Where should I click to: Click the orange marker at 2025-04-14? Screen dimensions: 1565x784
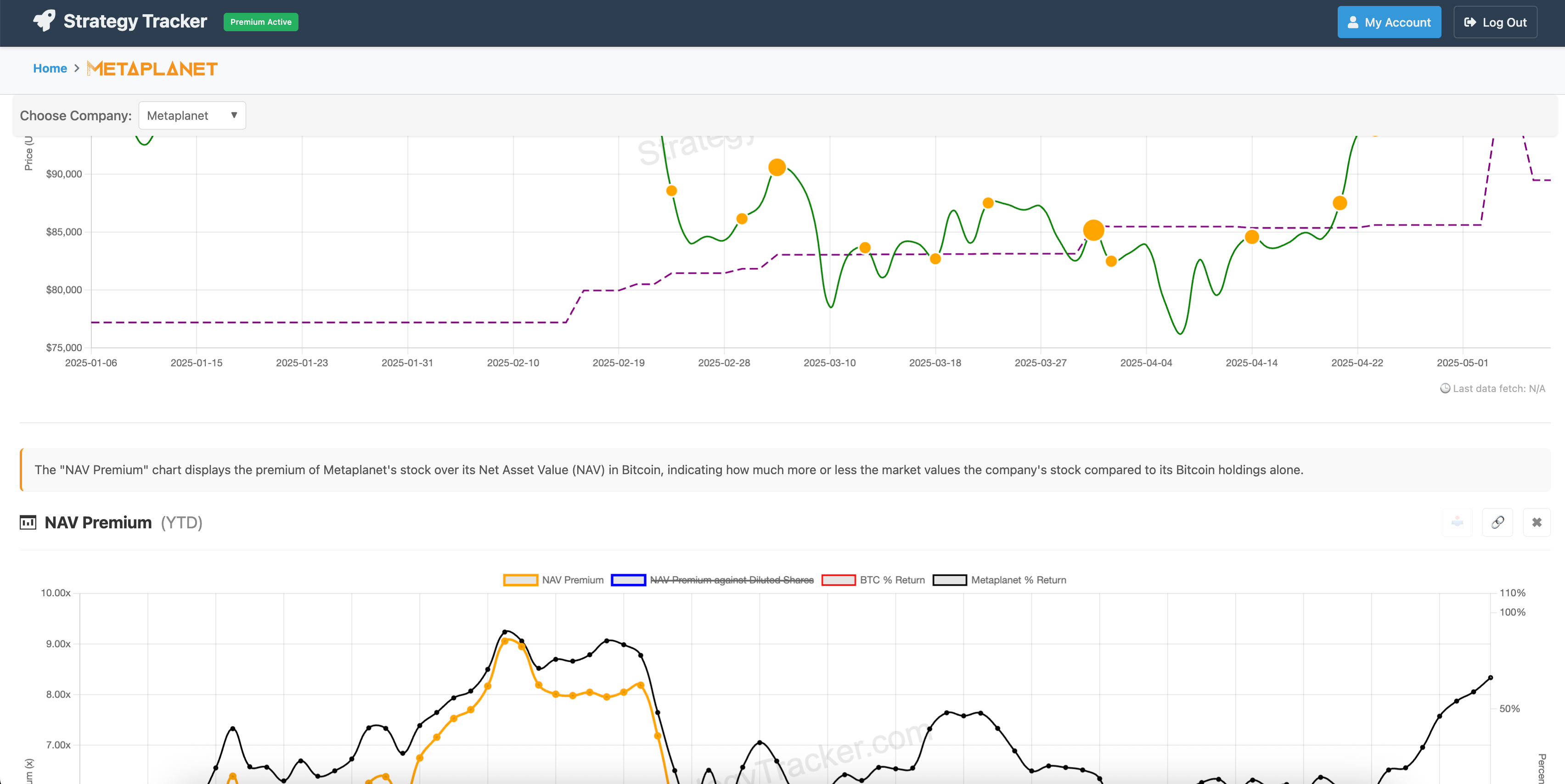tap(1251, 237)
